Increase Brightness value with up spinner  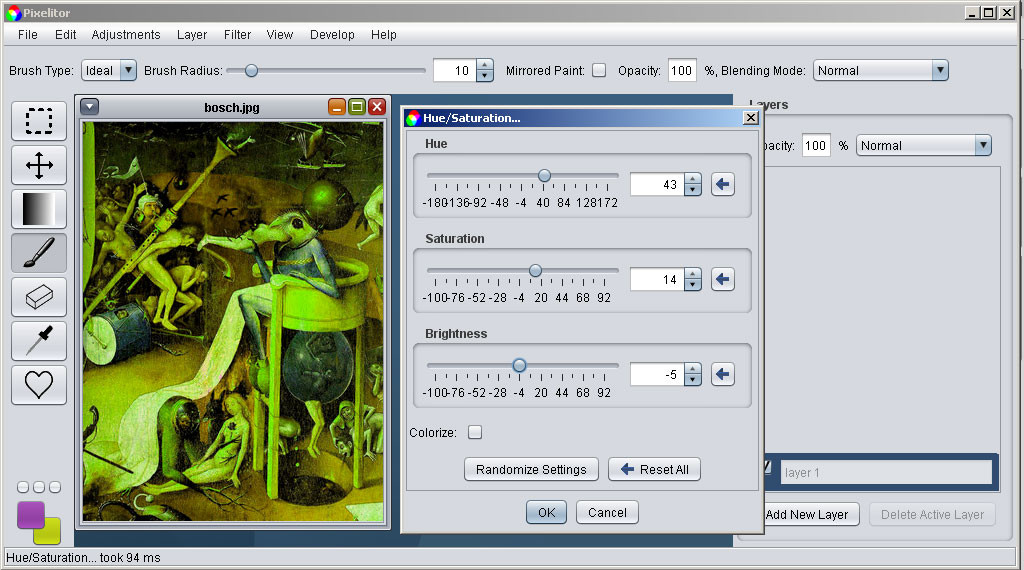692,369
